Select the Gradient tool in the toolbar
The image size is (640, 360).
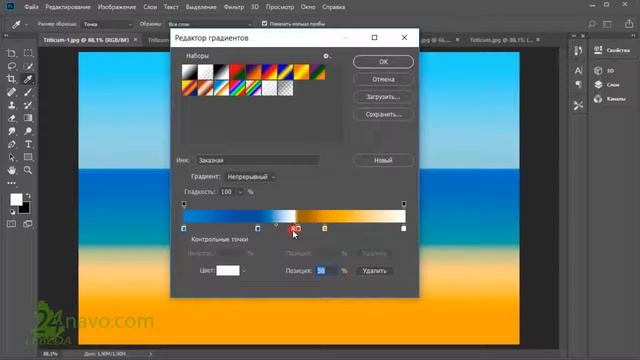(28, 118)
